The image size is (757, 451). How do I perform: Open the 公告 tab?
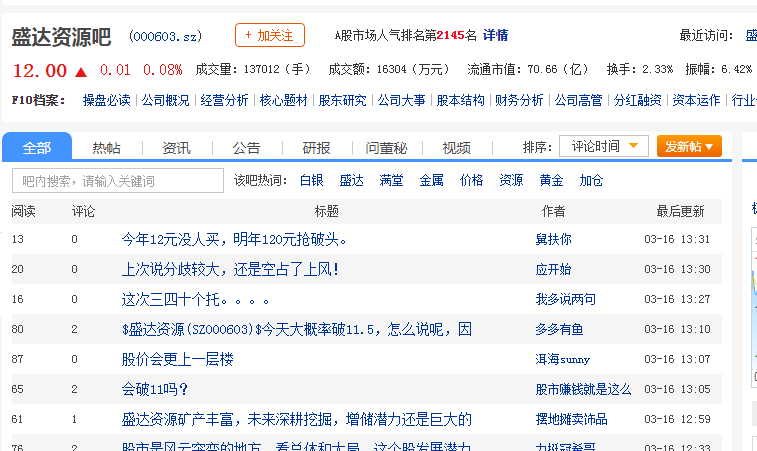click(247, 148)
